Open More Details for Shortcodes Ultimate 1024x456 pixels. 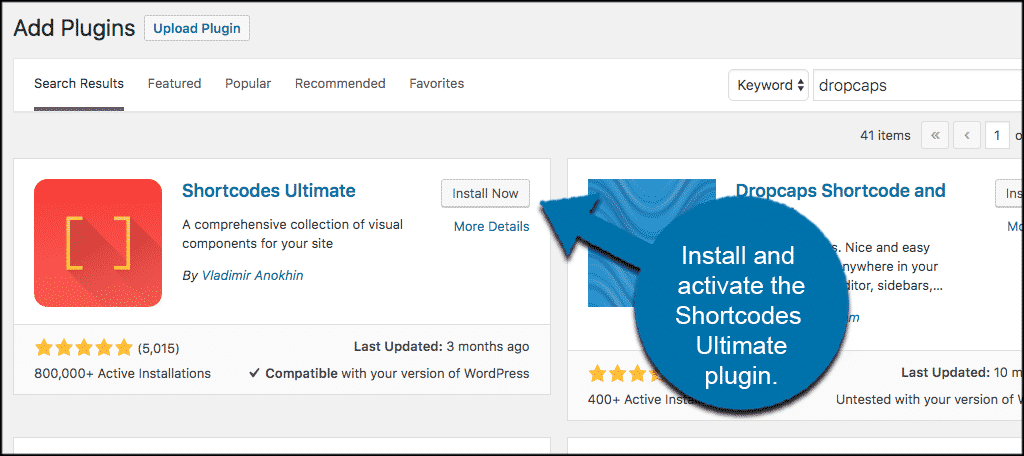click(x=492, y=227)
